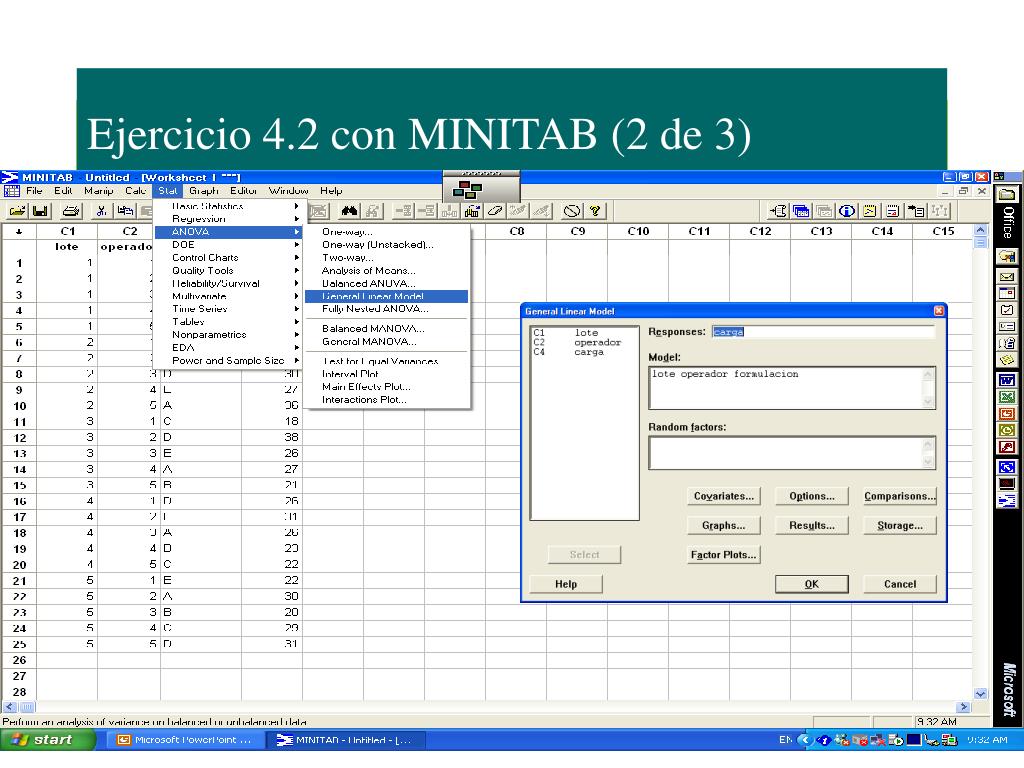Switch to Microsoft PowerPoint taskbar item
Screen dimensions: 1024x768
pos(185,740)
